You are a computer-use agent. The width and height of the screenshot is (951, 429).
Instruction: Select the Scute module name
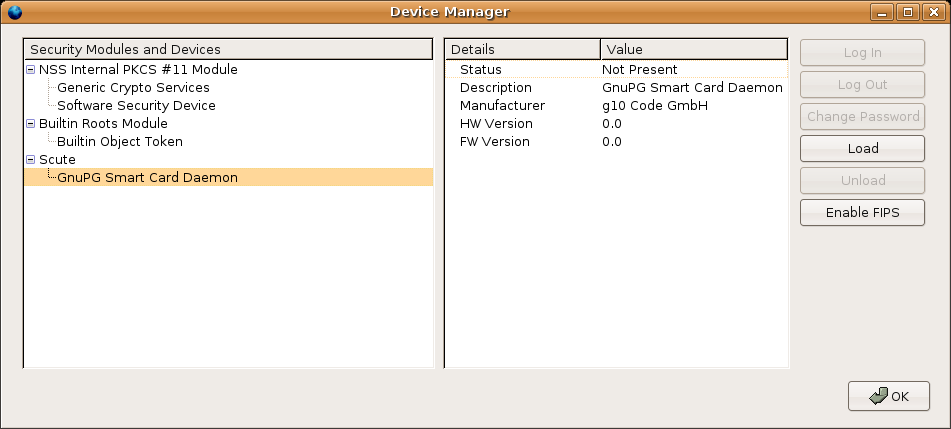(57, 160)
